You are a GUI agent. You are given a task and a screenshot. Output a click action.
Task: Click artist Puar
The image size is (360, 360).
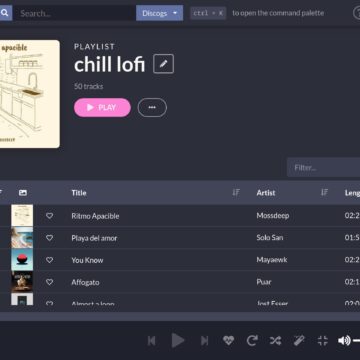tap(264, 282)
